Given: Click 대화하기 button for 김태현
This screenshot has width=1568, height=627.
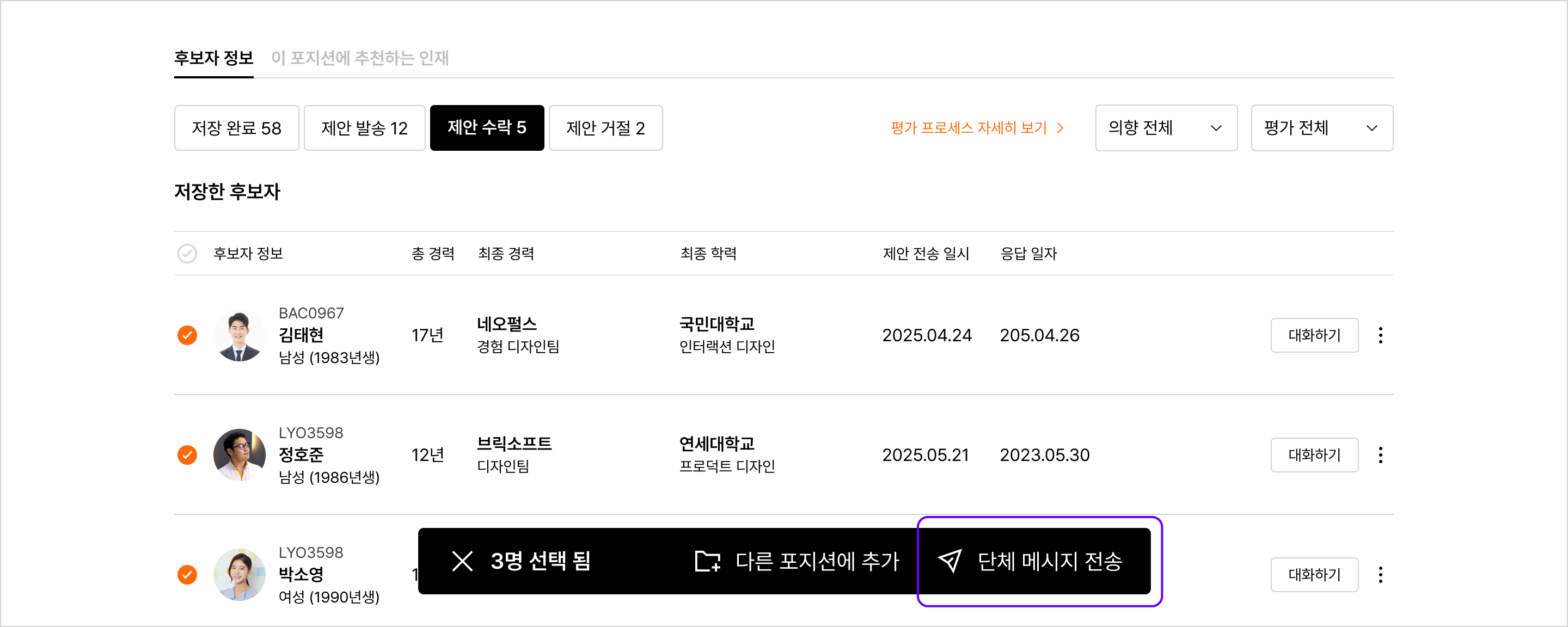Looking at the screenshot, I should tap(1314, 335).
